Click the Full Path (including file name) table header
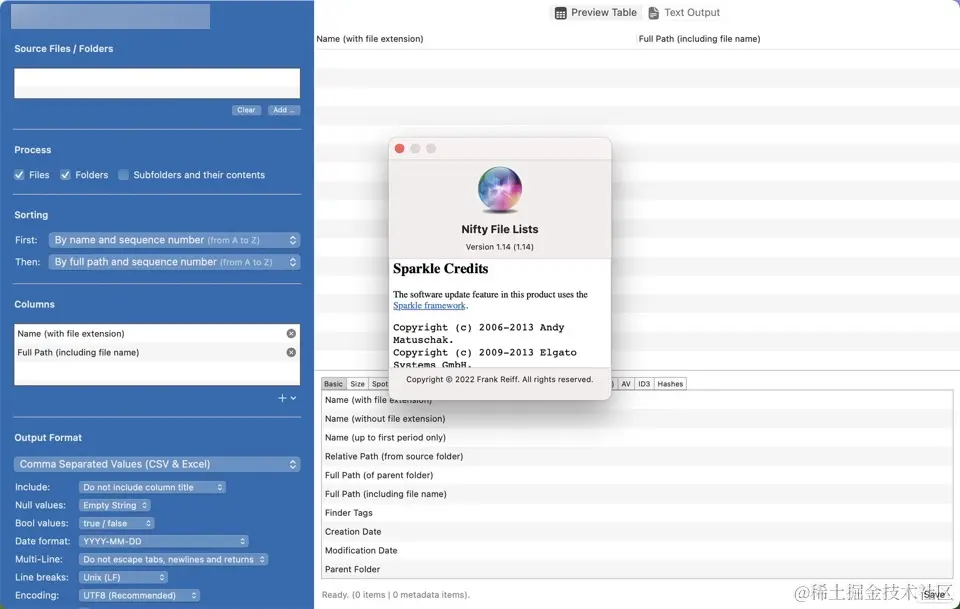960x609 pixels. [x=798, y=39]
